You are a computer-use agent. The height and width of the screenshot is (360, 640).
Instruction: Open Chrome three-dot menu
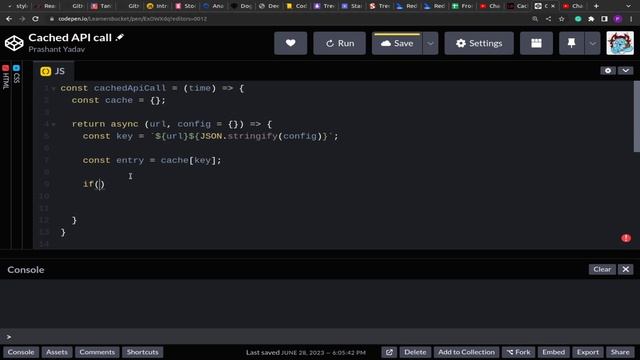[631, 19]
